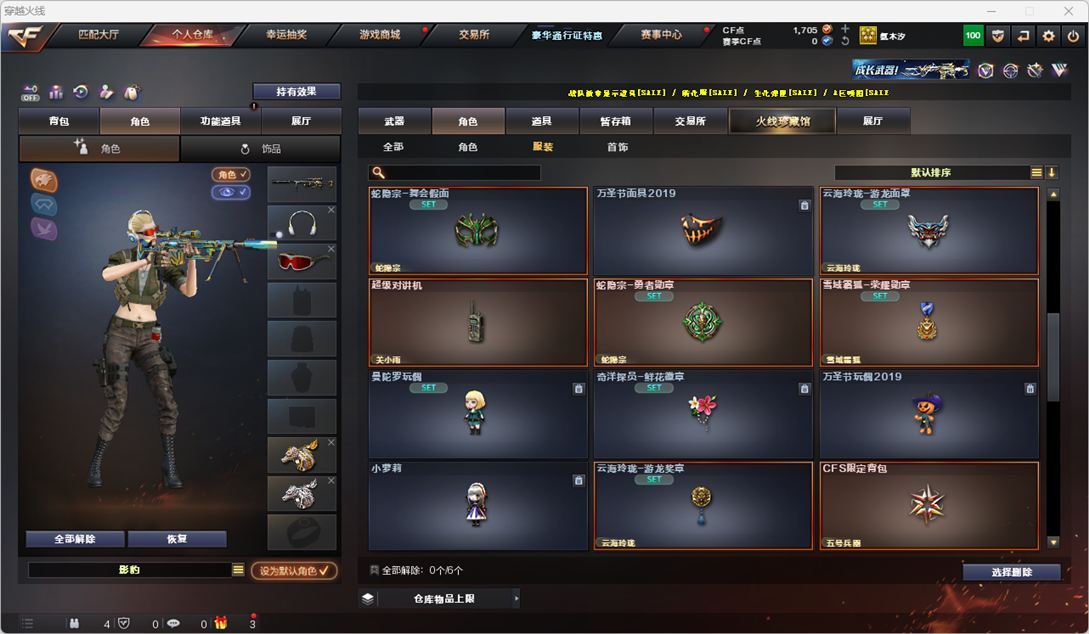The image size is (1089, 634).
Task: Toggle the eye visibility checkbox
Action: [231, 192]
